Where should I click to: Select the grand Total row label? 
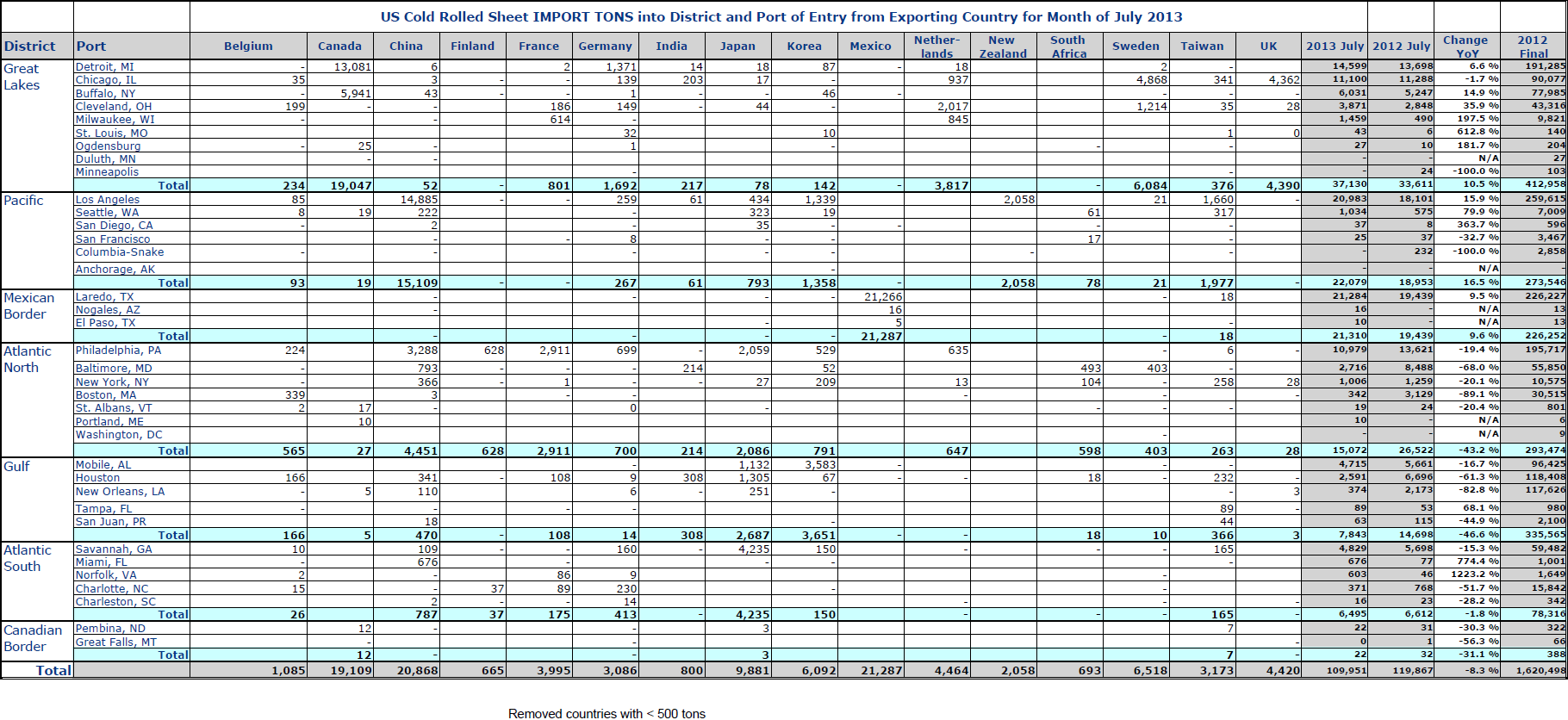point(53,670)
